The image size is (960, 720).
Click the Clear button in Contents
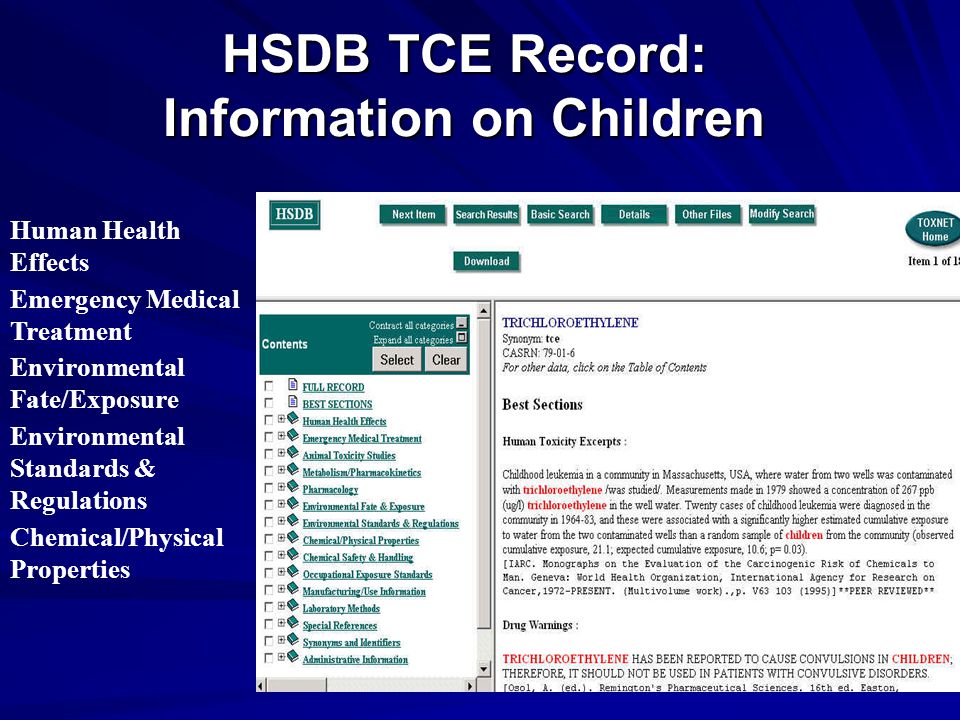tap(446, 360)
